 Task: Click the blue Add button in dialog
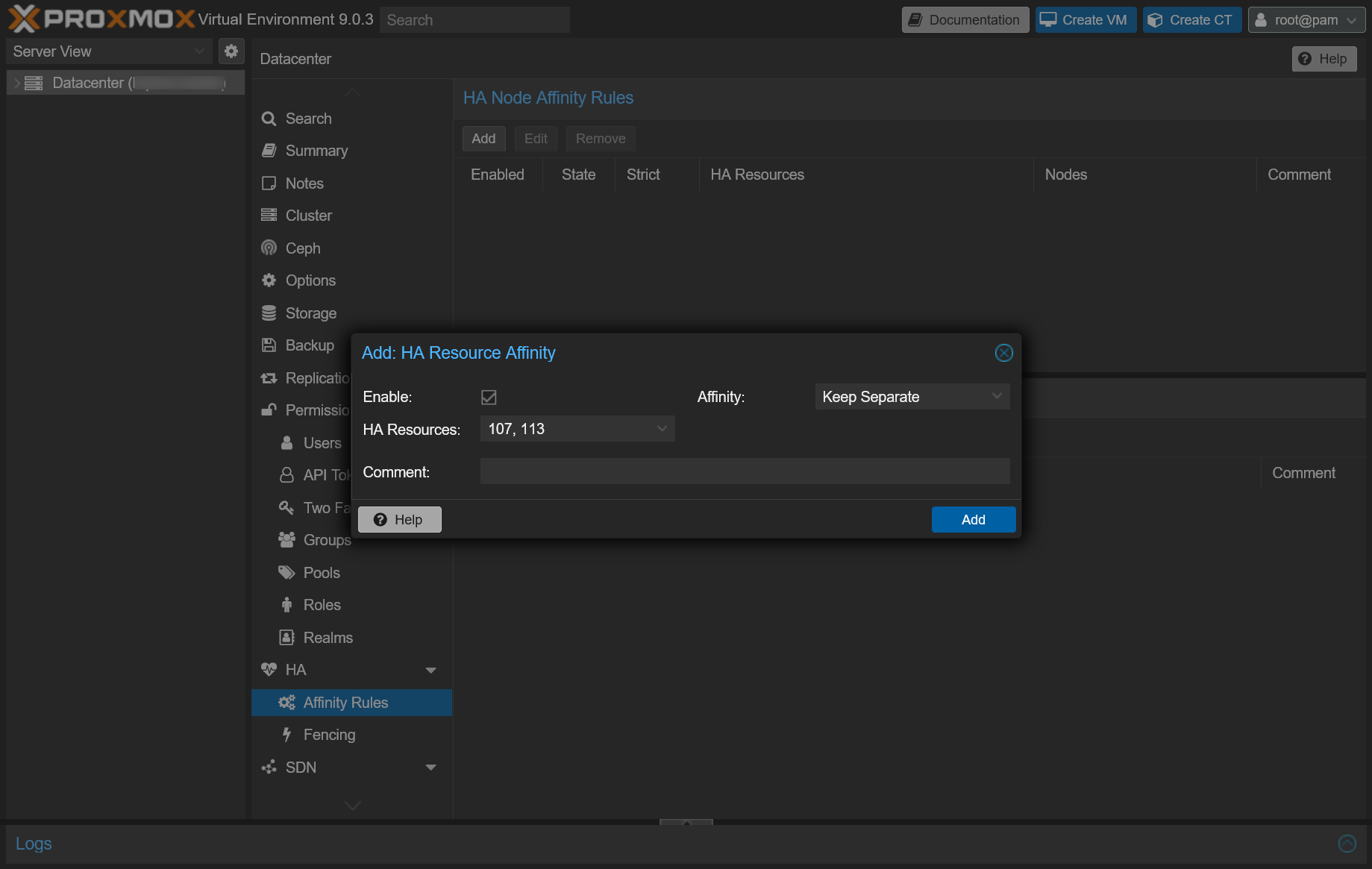tap(974, 520)
